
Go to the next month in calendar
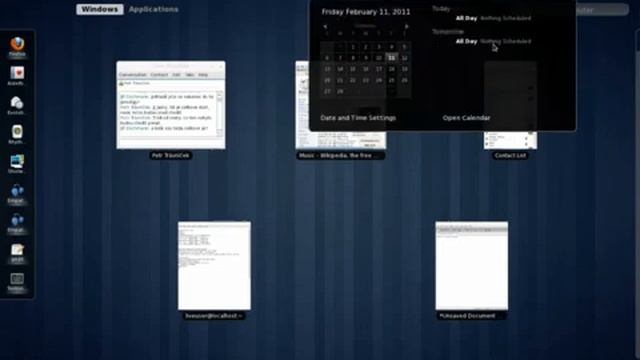pos(407,26)
